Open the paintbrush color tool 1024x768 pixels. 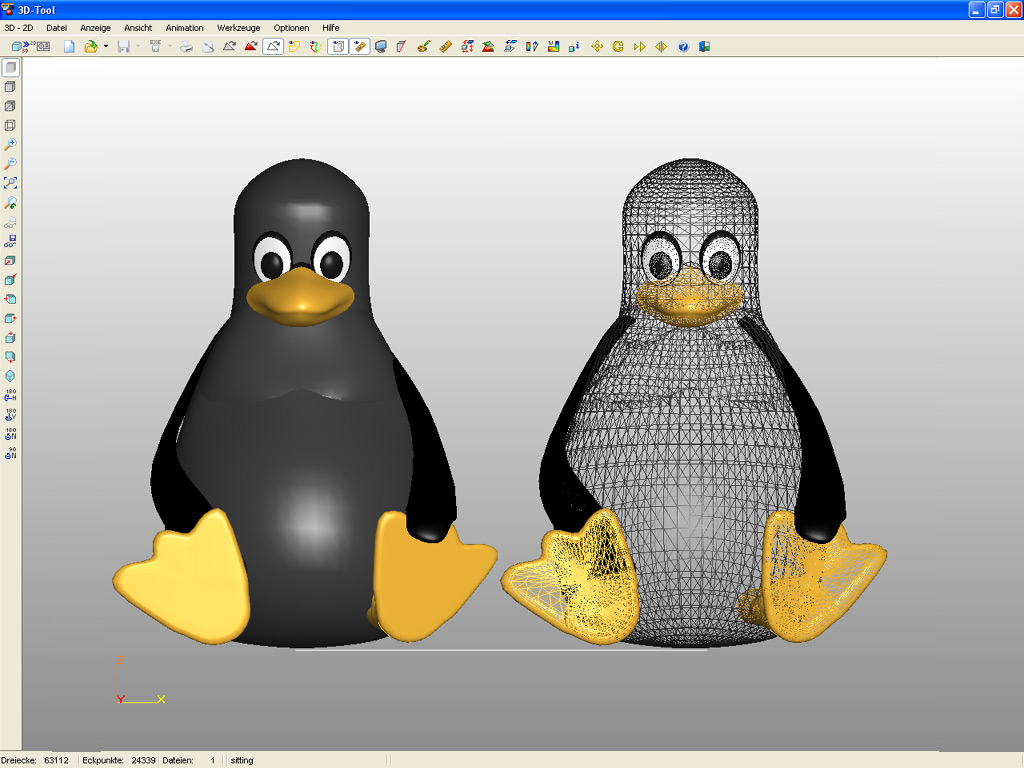point(422,46)
